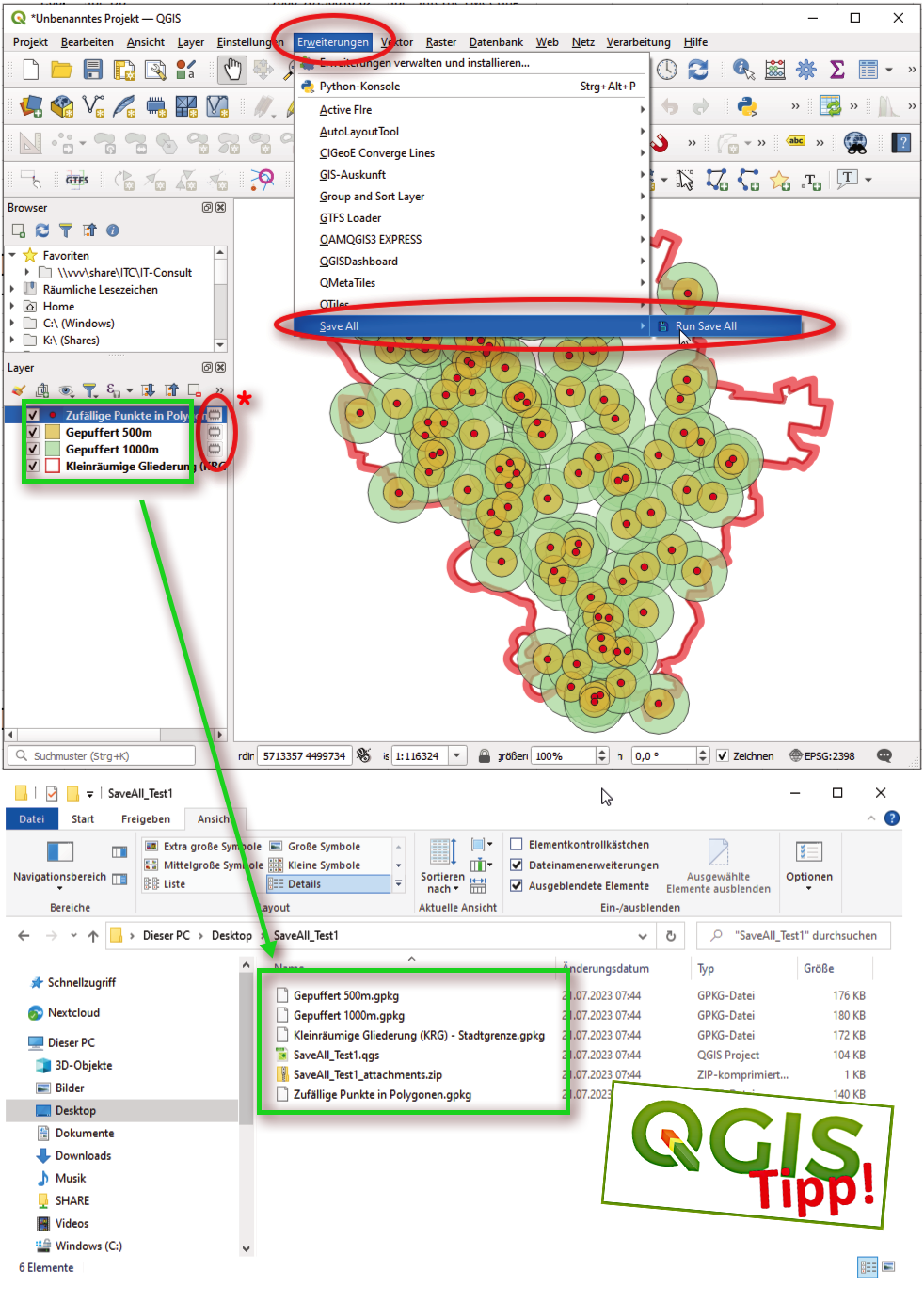Expand the C:\ (Windows) node
The image size is (924, 1302).
point(12,323)
